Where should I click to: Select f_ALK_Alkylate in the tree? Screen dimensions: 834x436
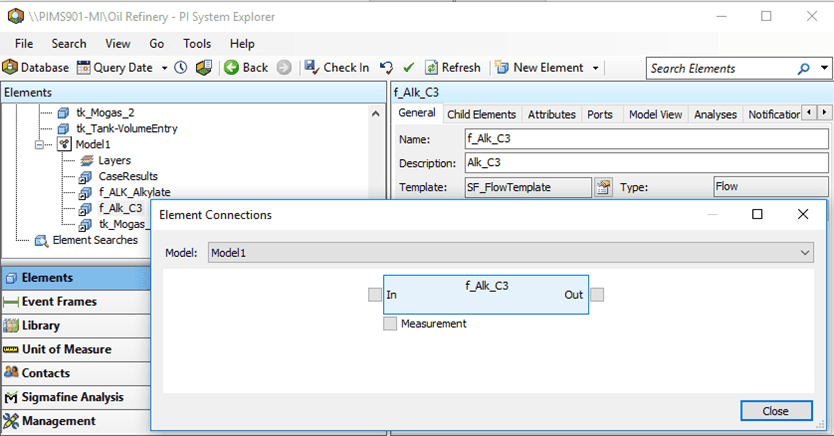pos(135,192)
